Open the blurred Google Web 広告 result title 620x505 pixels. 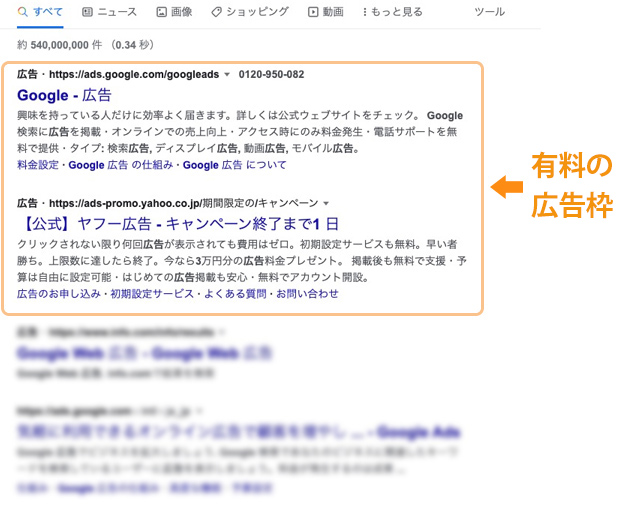point(145,353)
